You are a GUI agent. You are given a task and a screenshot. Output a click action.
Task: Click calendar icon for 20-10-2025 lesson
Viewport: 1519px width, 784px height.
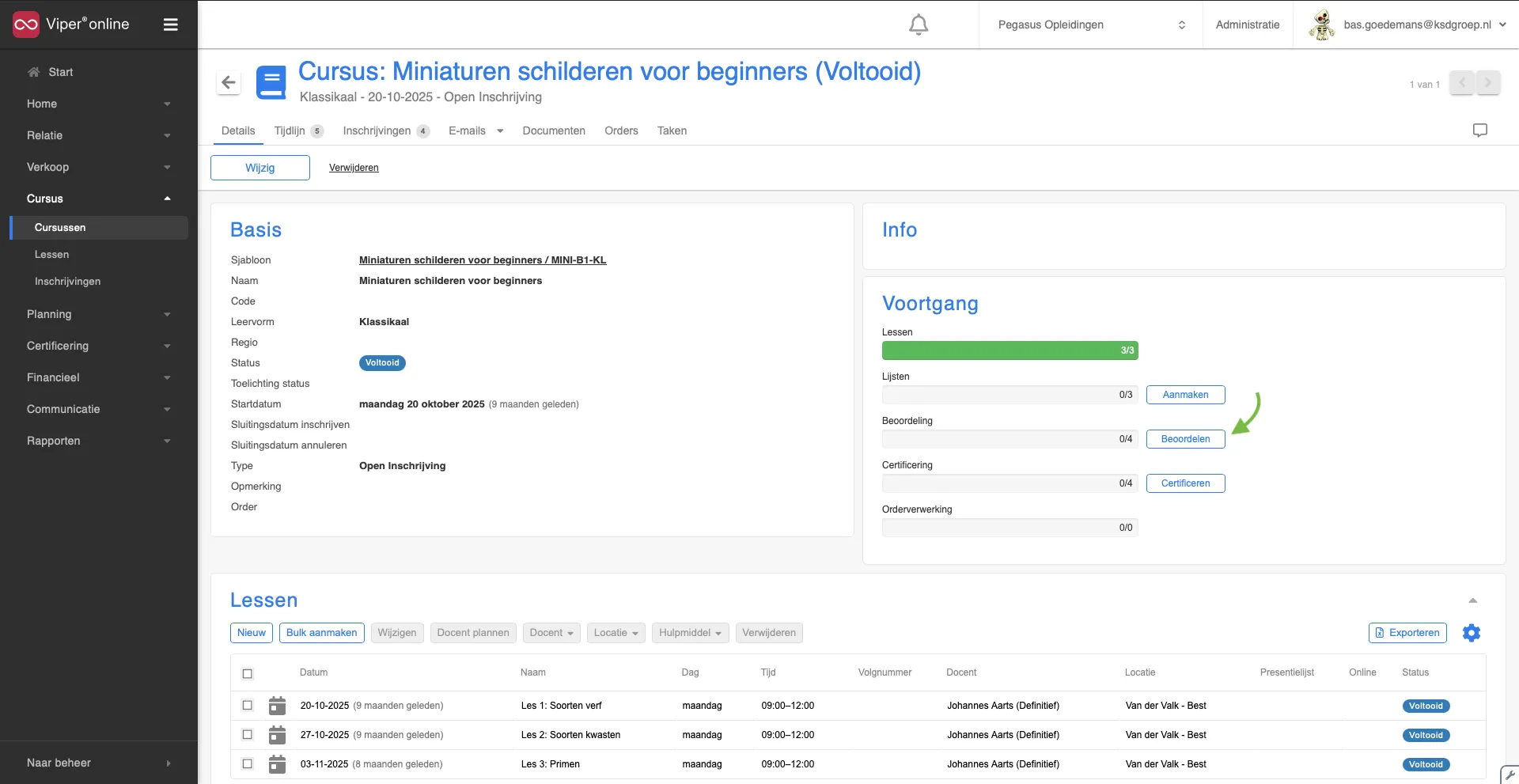point(277,706)
